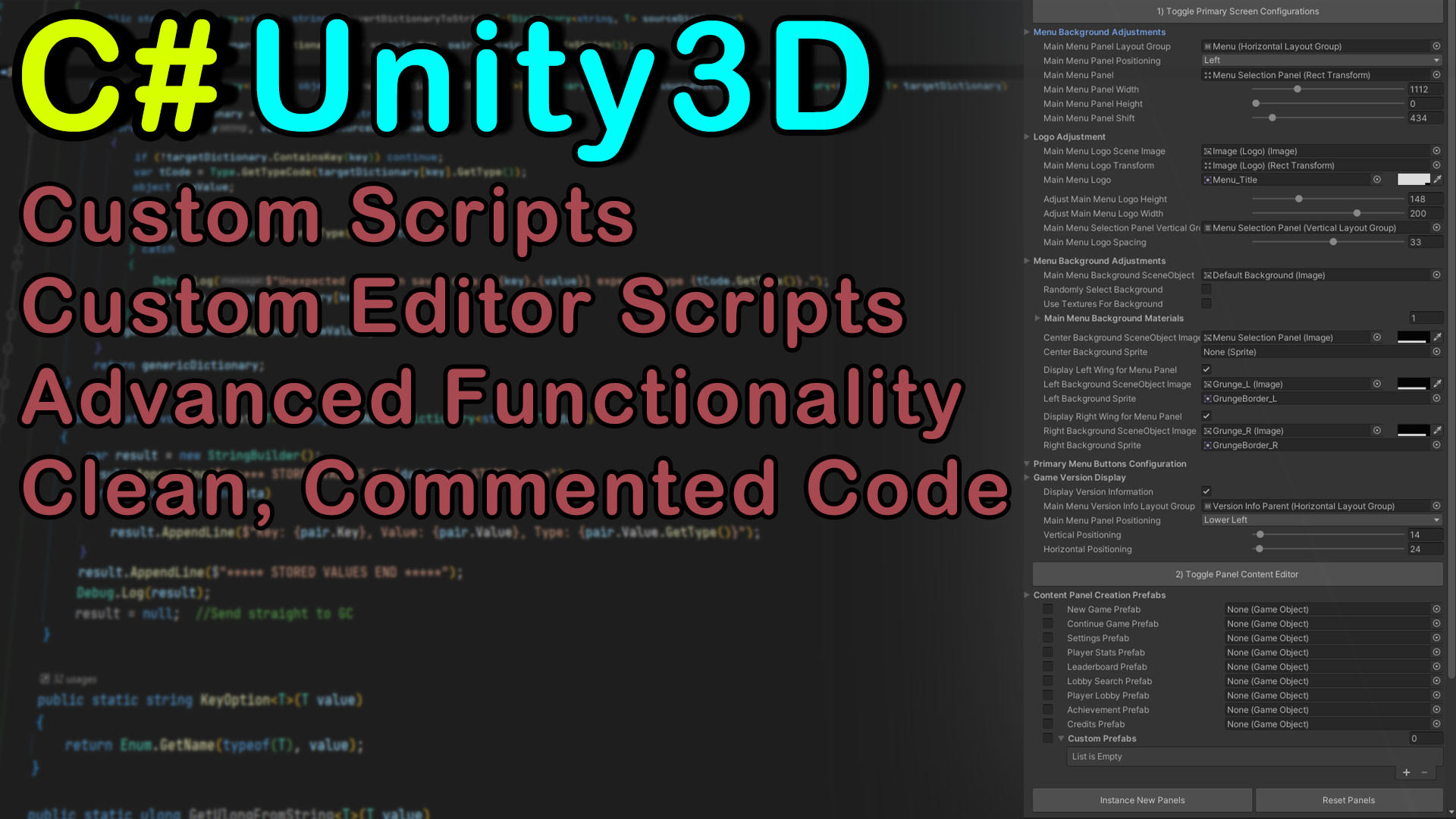Screen dimensions: 1456x819
Task: Click Horizontal Positioning value field
Action: 1425,549
